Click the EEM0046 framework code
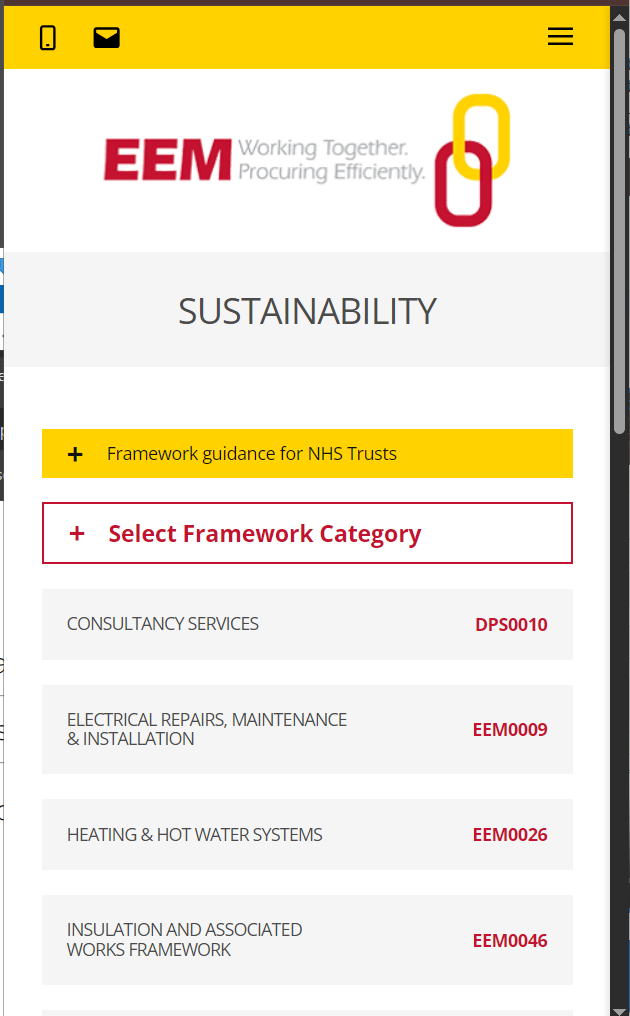 (x=510, y=941)
